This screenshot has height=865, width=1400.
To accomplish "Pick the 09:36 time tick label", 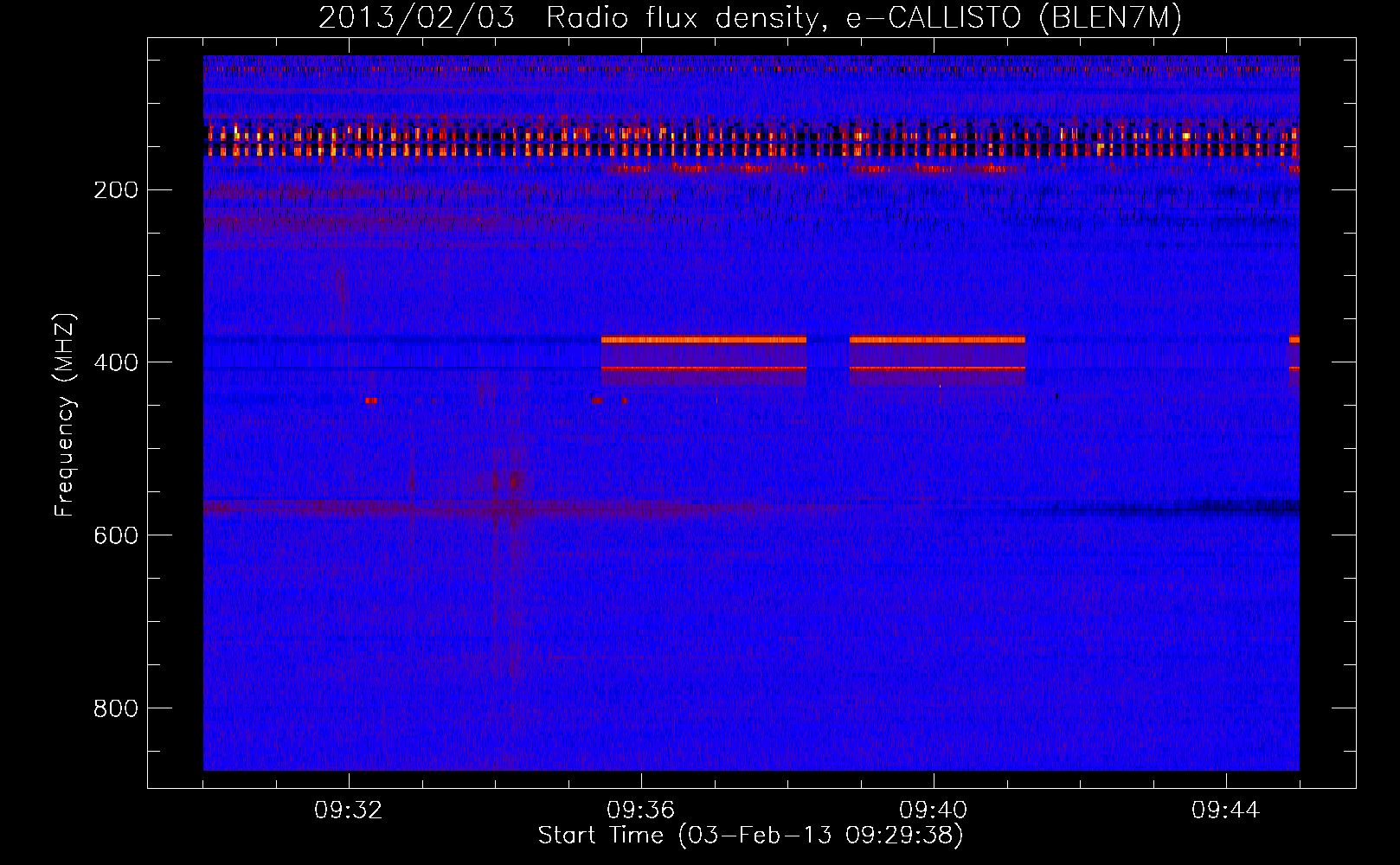I will pyautogui.click(x=641, y=811).
